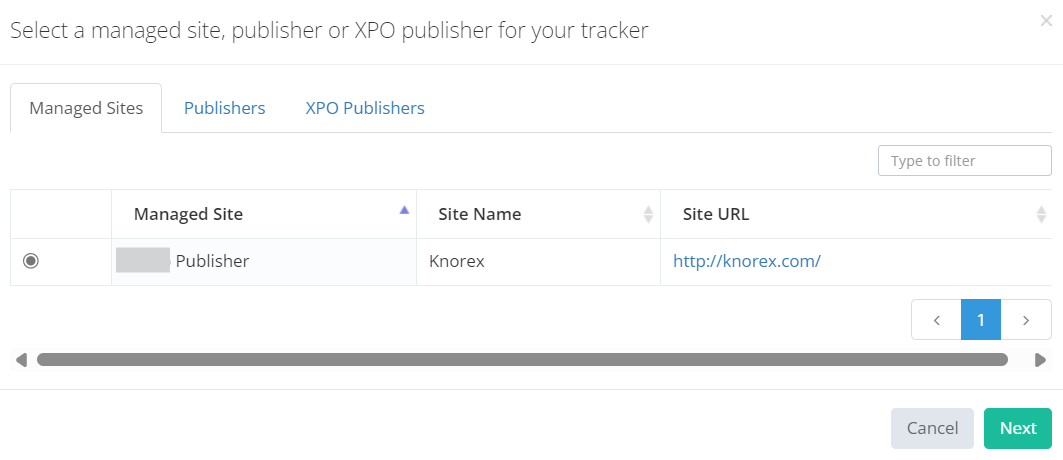This screenshot has width=1063, height=460.
Task: Go to previous page with left chevron
Action: click(x=936, y=320)
